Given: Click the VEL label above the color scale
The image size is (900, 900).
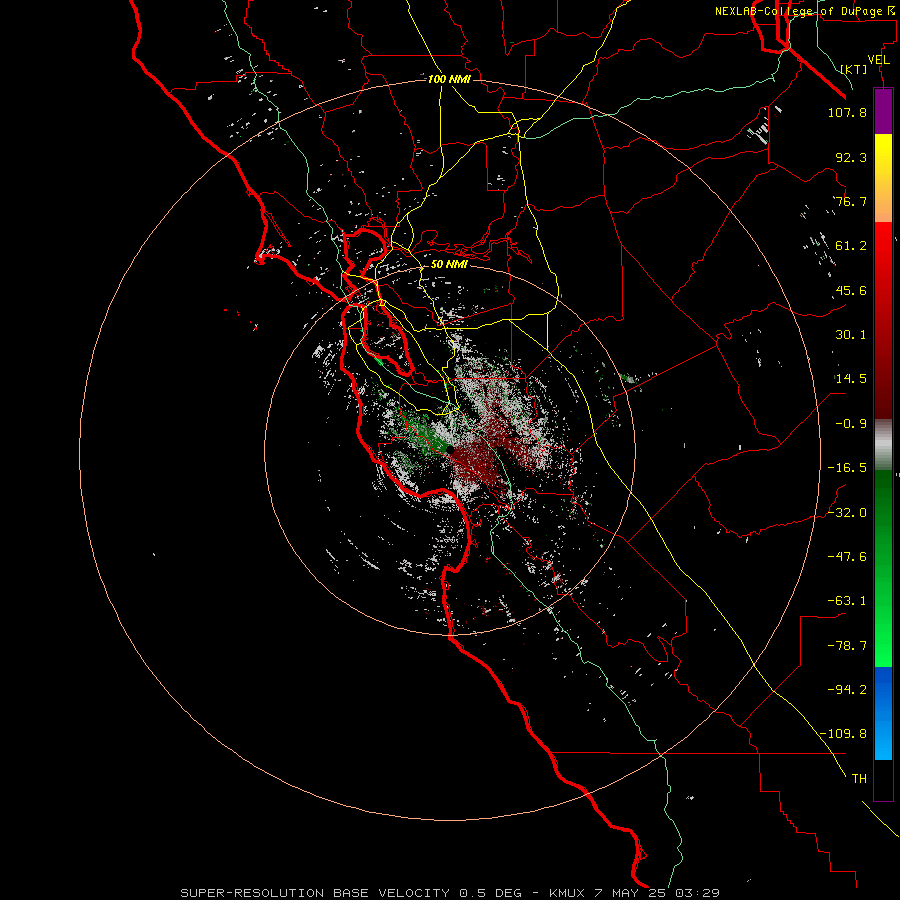Looking at the screenshot, I should click(879, 60).
